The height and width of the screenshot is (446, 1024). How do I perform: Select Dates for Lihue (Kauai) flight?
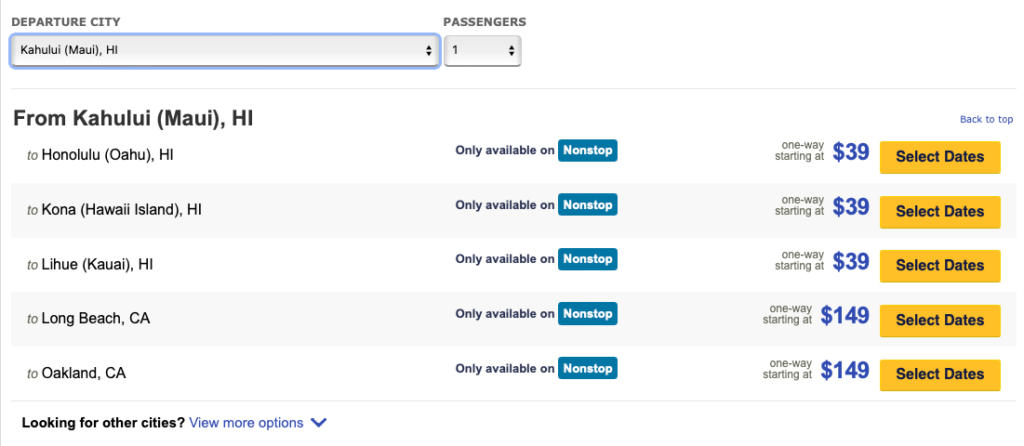[940, 265]
